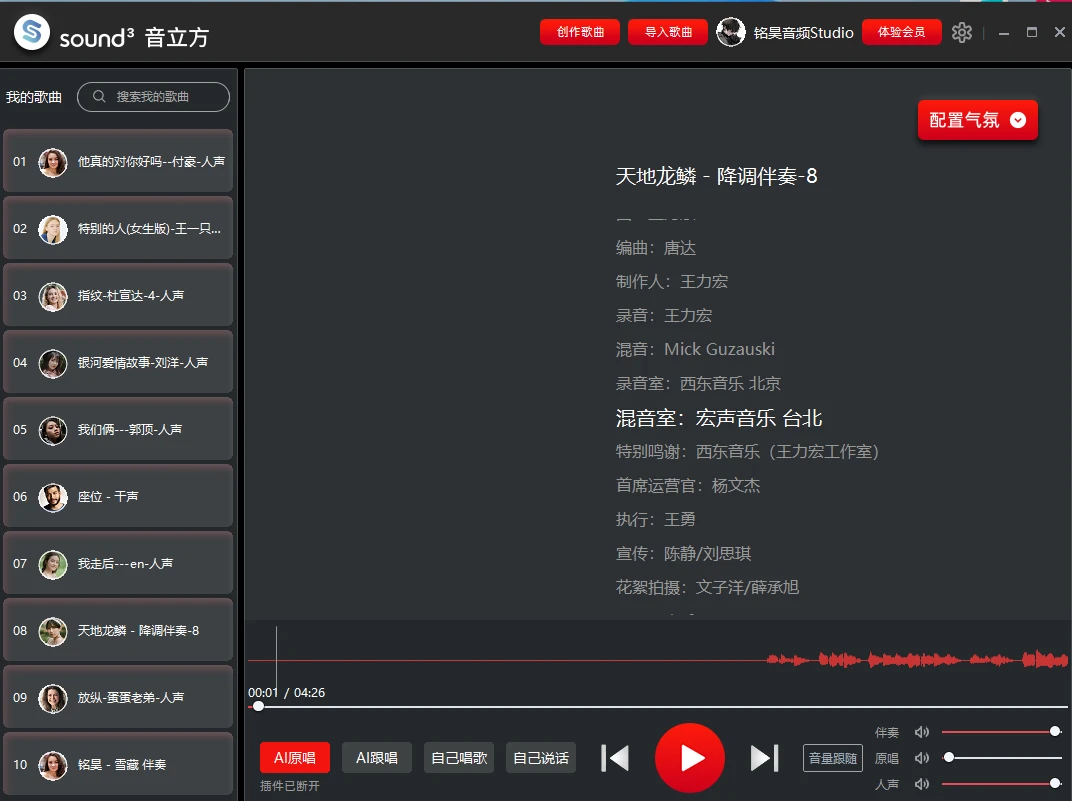Click the search magnifier icon
1072x801 pixels.
pyautogui.click(x=99, y=97)
